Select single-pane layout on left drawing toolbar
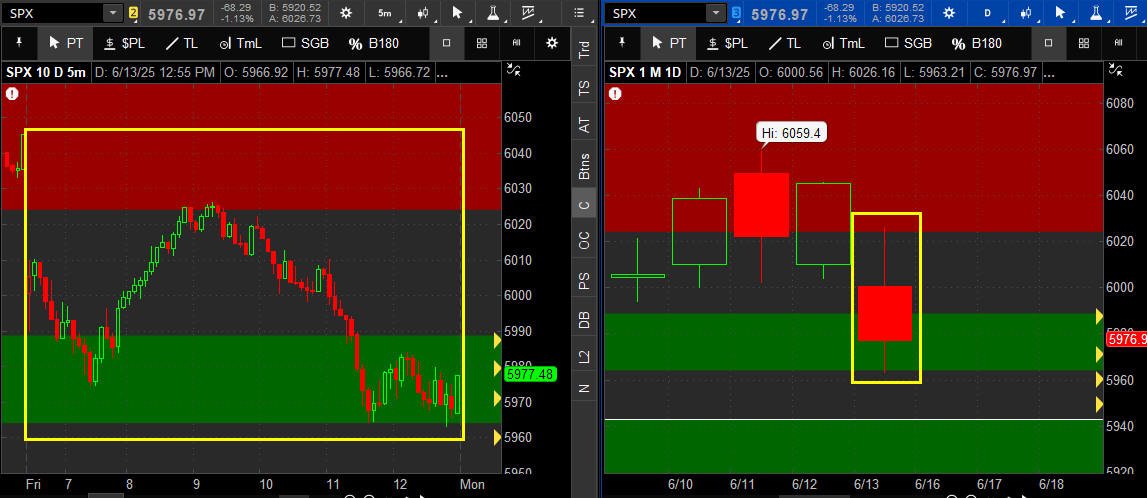Screen dimensions: 1147x498 coord(446,43)
